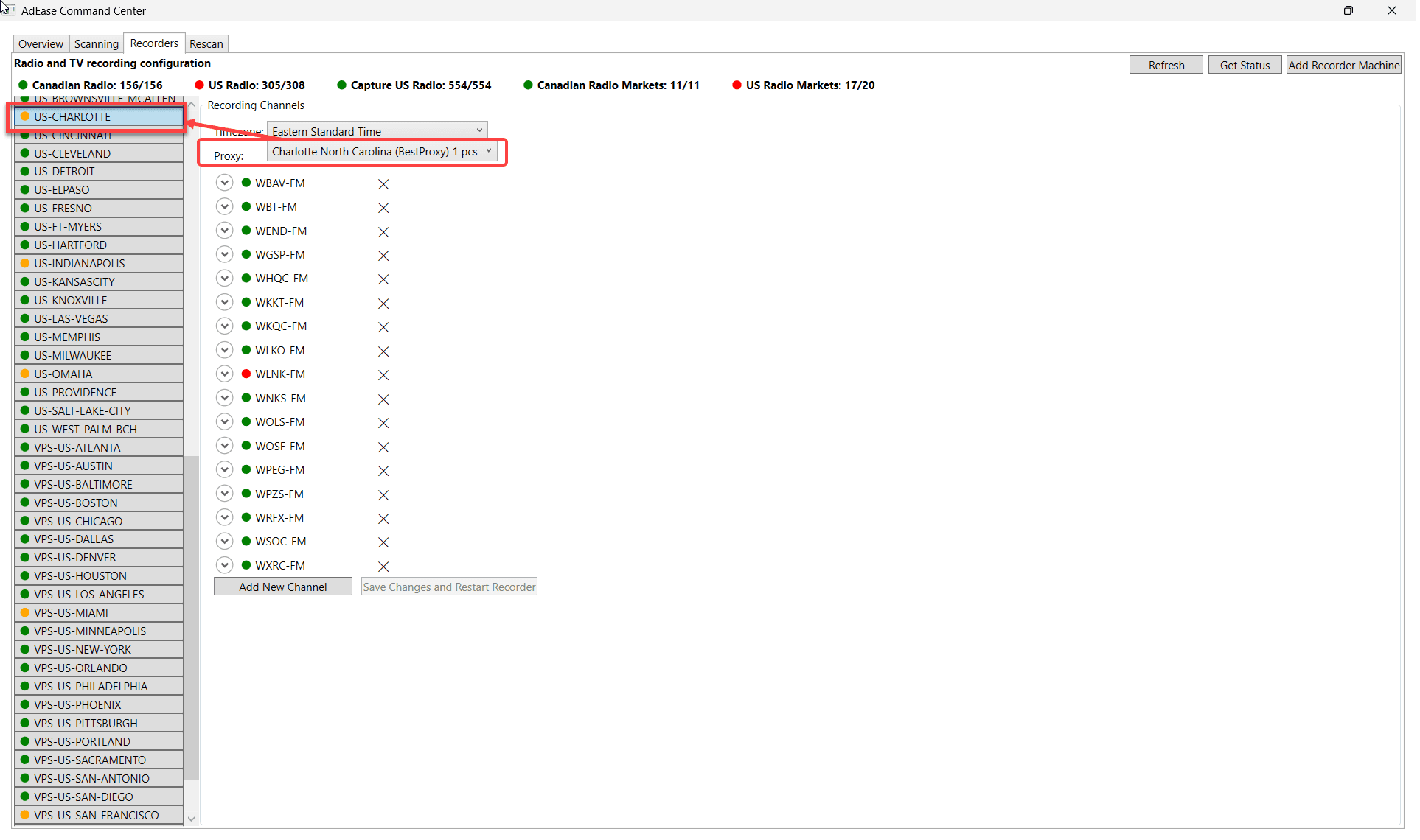Image resolution: width=1420 pixels, height=840 pixels.
Task: Click Canadian Radio Markets: 11/11 status
Action: tap(612, 85)
